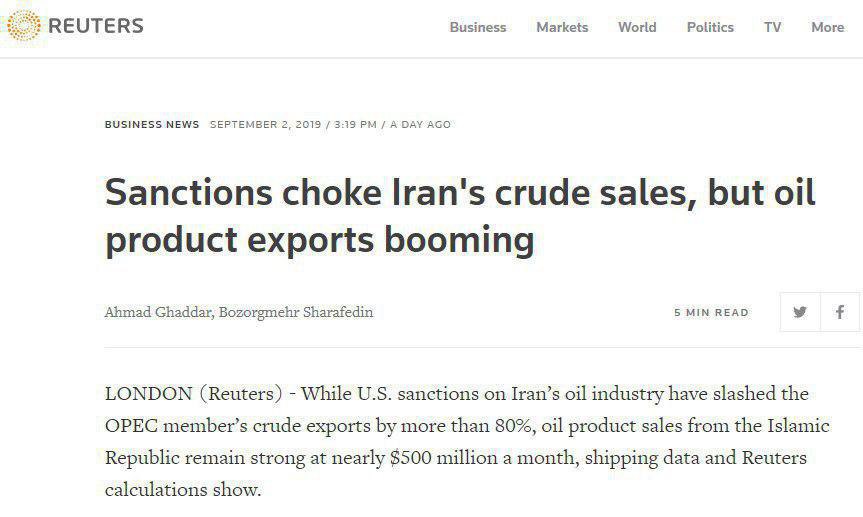Click the Reuters orange dotted logo
This screenshot has width=863, height=517.
(23, 26)
